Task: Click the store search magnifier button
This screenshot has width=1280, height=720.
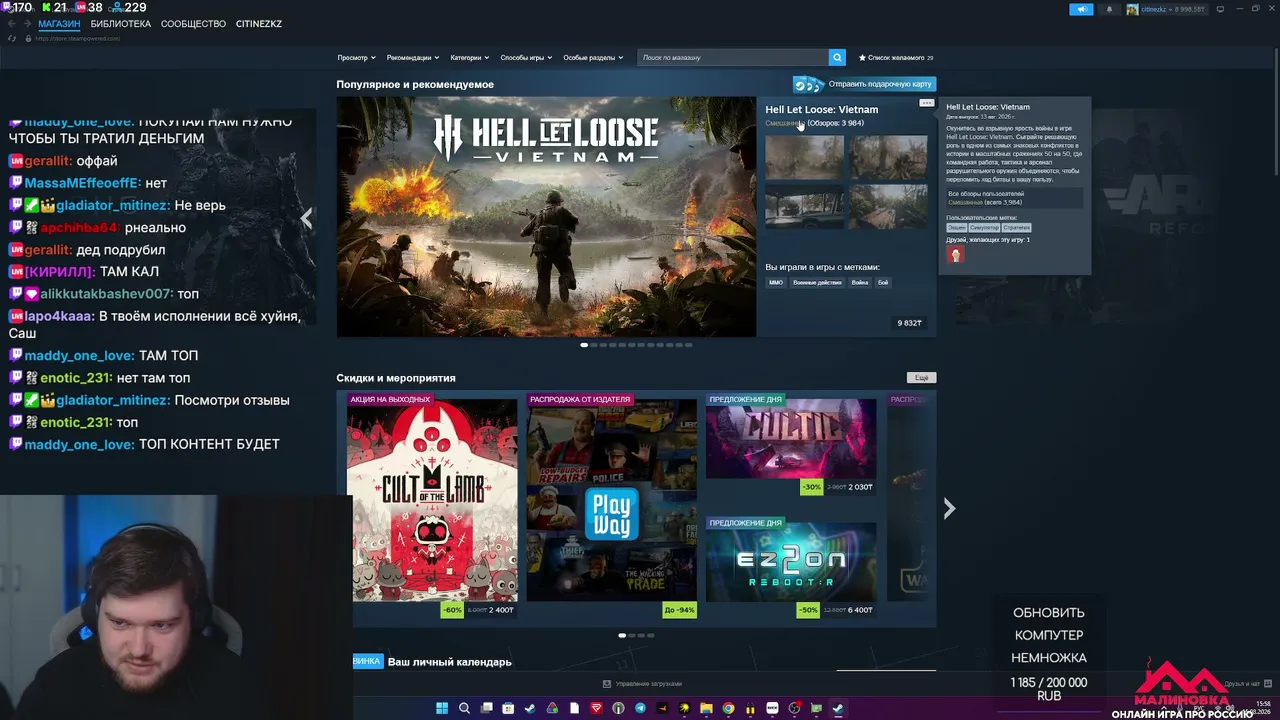Action: point(838,57)
